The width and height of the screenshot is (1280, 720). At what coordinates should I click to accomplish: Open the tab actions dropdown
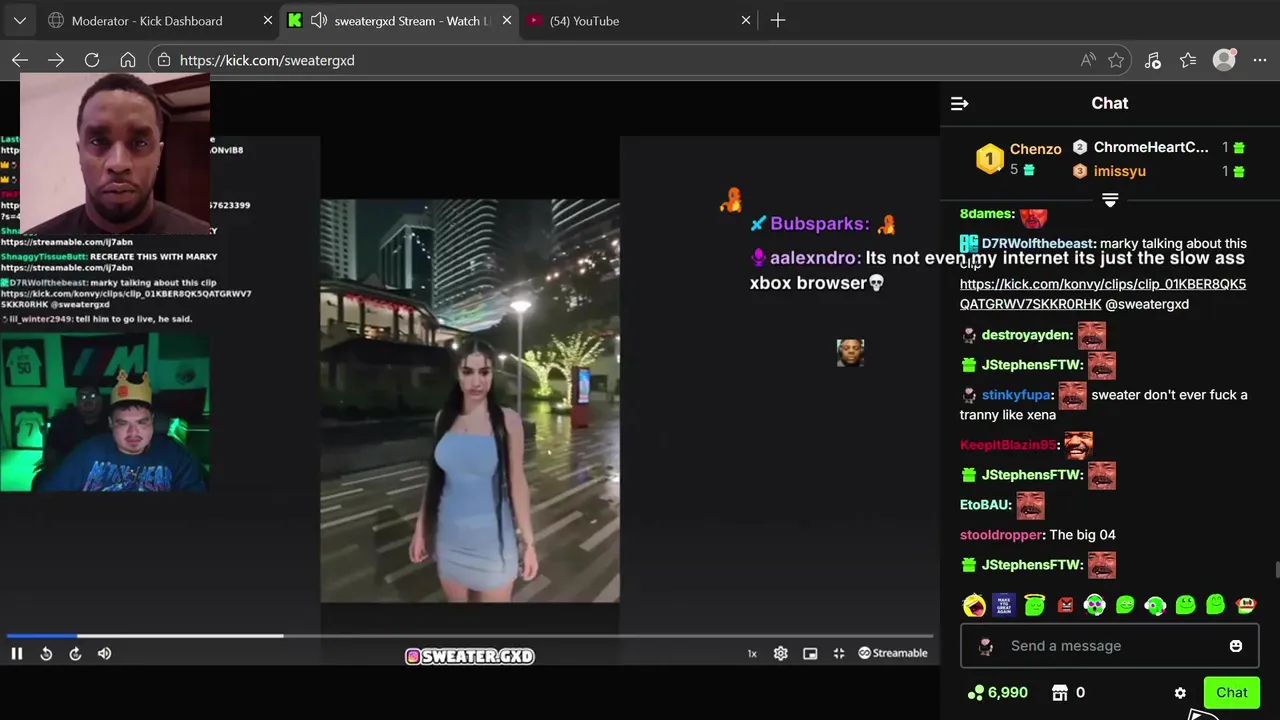19,20
